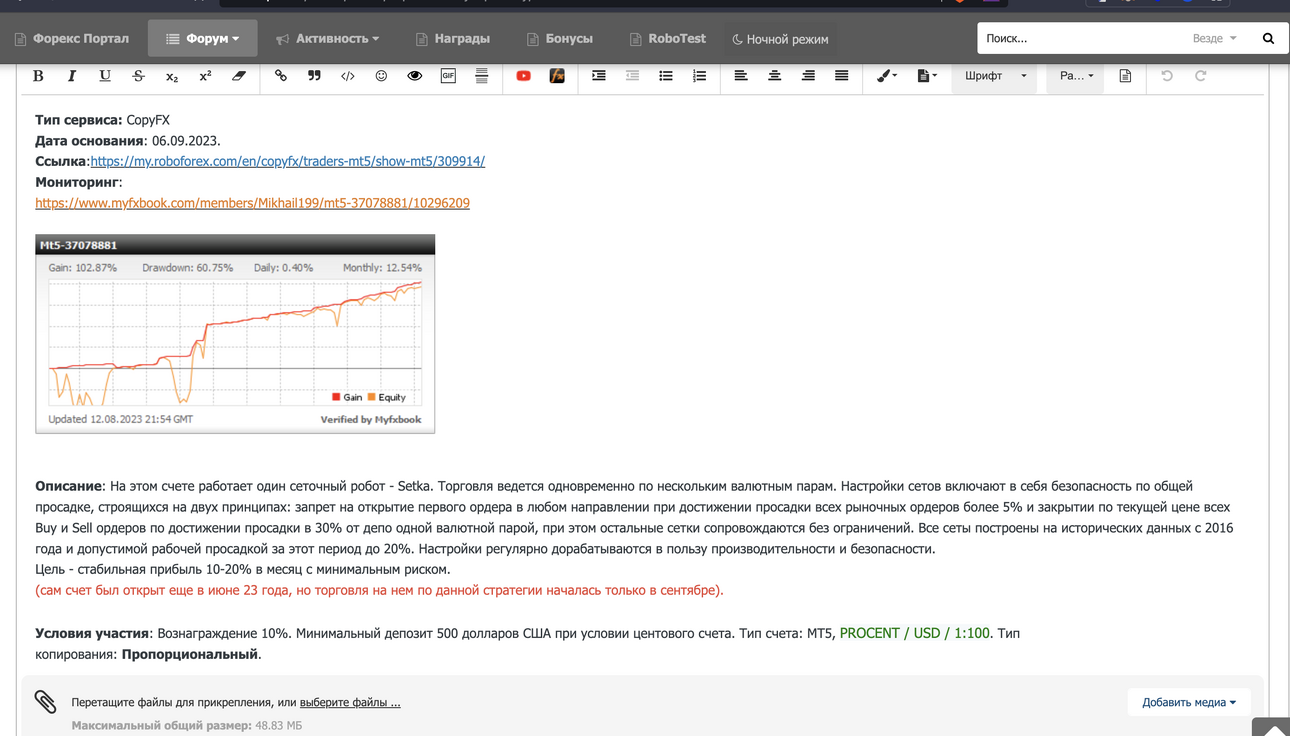The height and width of the screenshot is (736, 1290).
Task: Click the eye spoiler icon
Action: [415, 76]
